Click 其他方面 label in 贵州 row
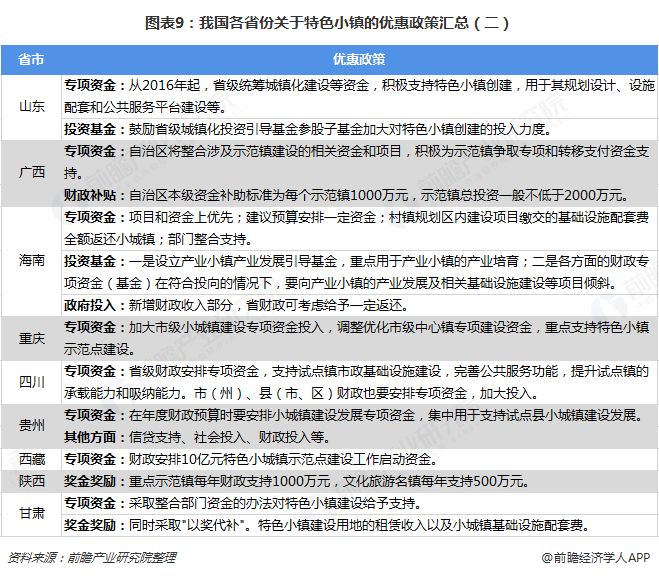This screenshot has width=659, height=576. coord(90,437)
